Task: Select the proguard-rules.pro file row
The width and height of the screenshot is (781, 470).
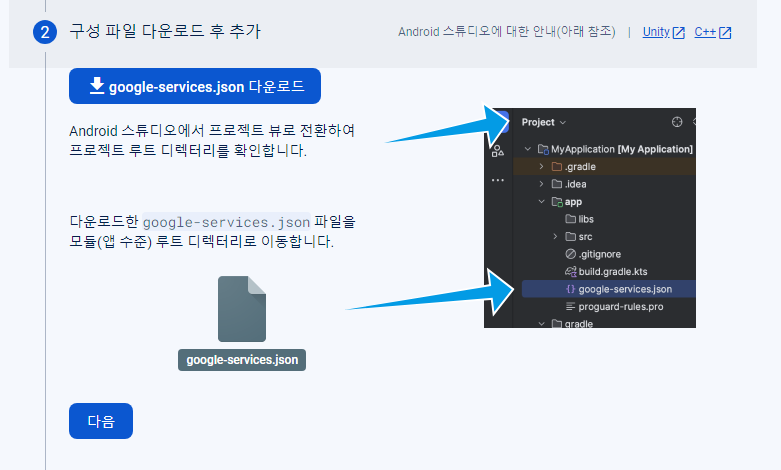Action: (x=604, y=306)
